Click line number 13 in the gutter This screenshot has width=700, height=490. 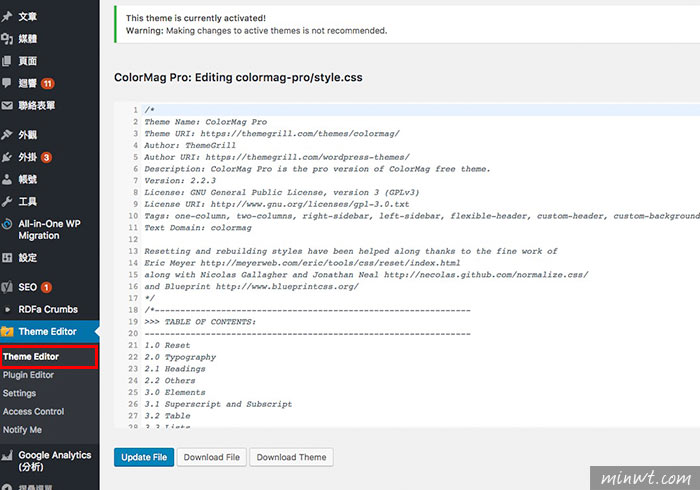click(133, 251)
